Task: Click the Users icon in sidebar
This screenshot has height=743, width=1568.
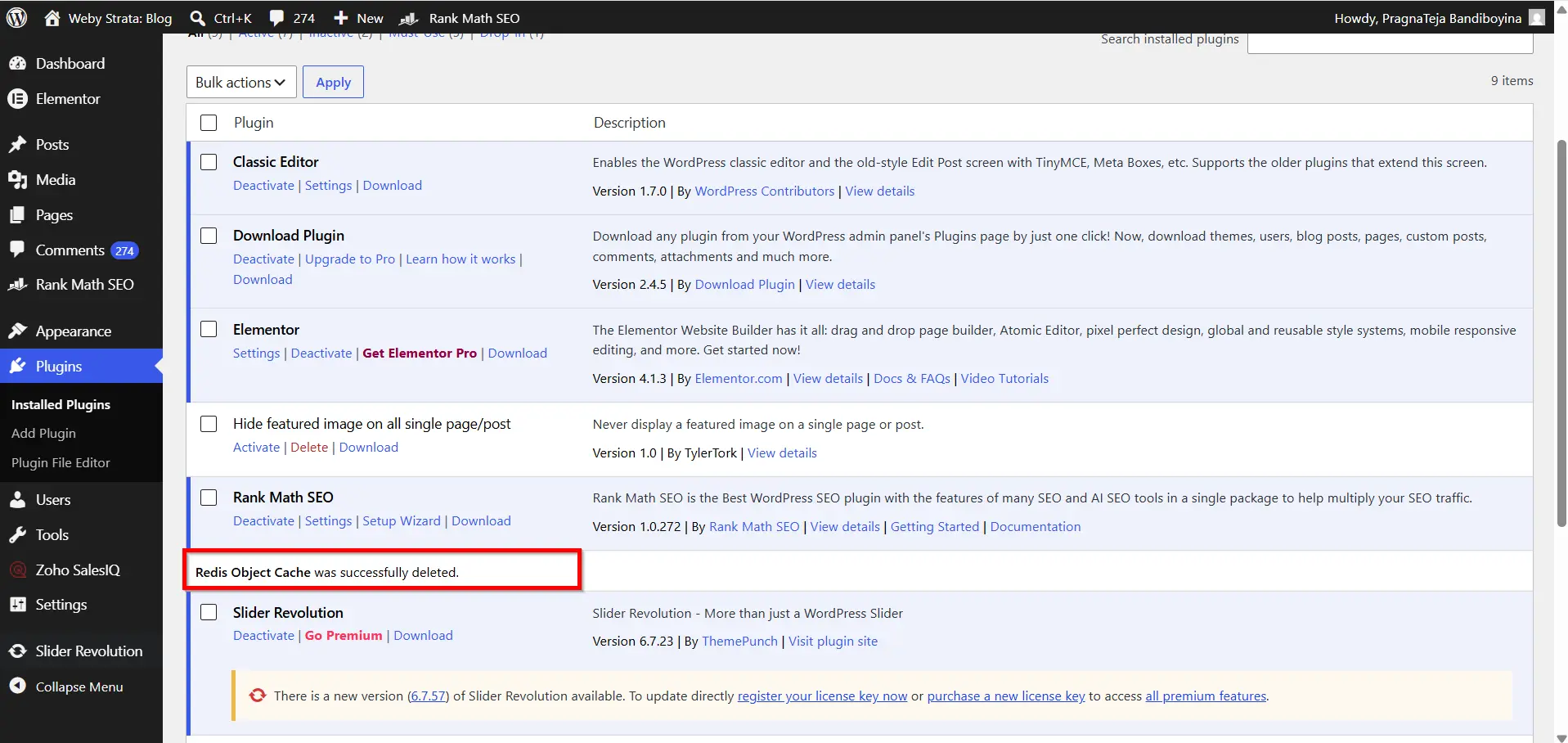Action: click(x=17, y=499)
